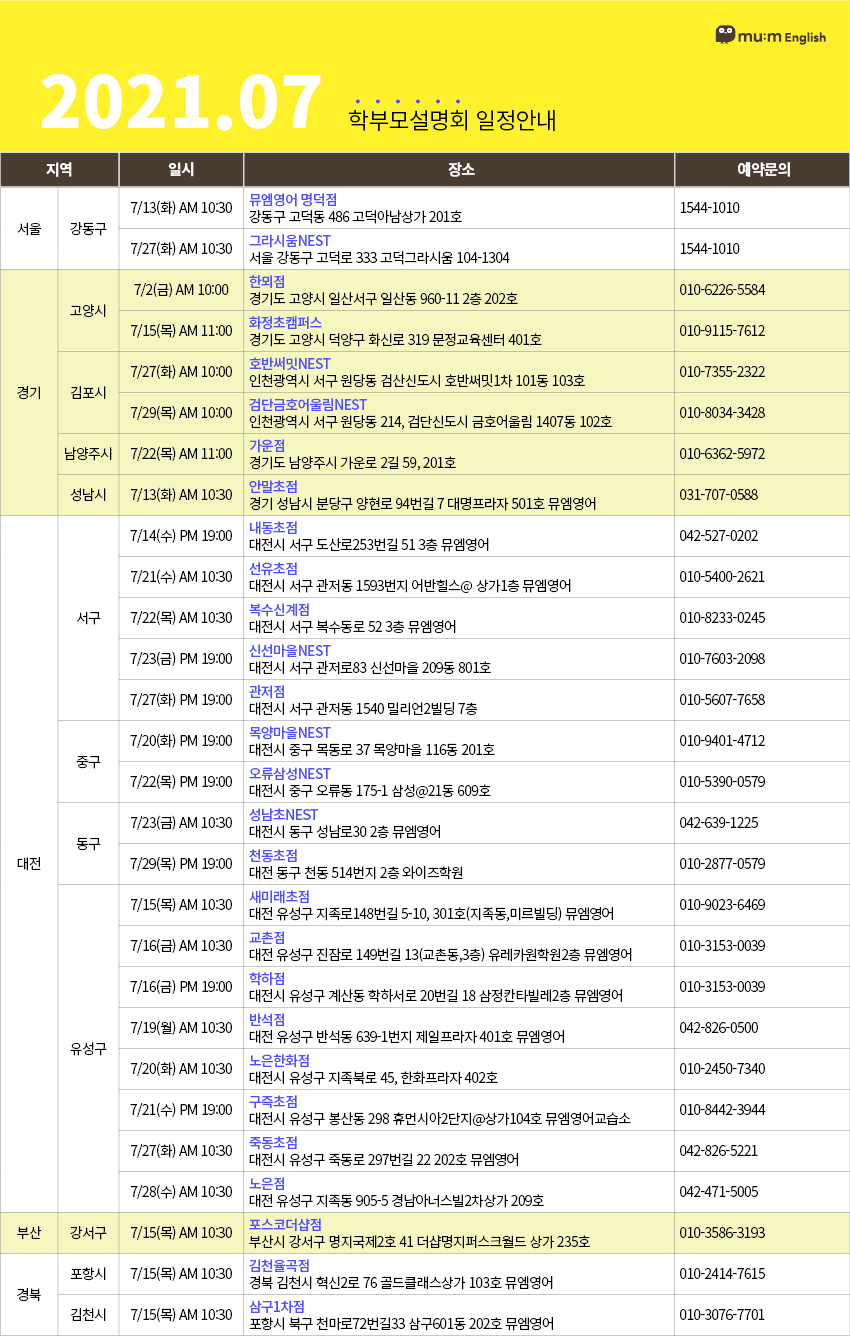The height and width of the screenshot is (1336, 850).
Task: Open the 삼구1차점 link
Action: click(277, 1306)
